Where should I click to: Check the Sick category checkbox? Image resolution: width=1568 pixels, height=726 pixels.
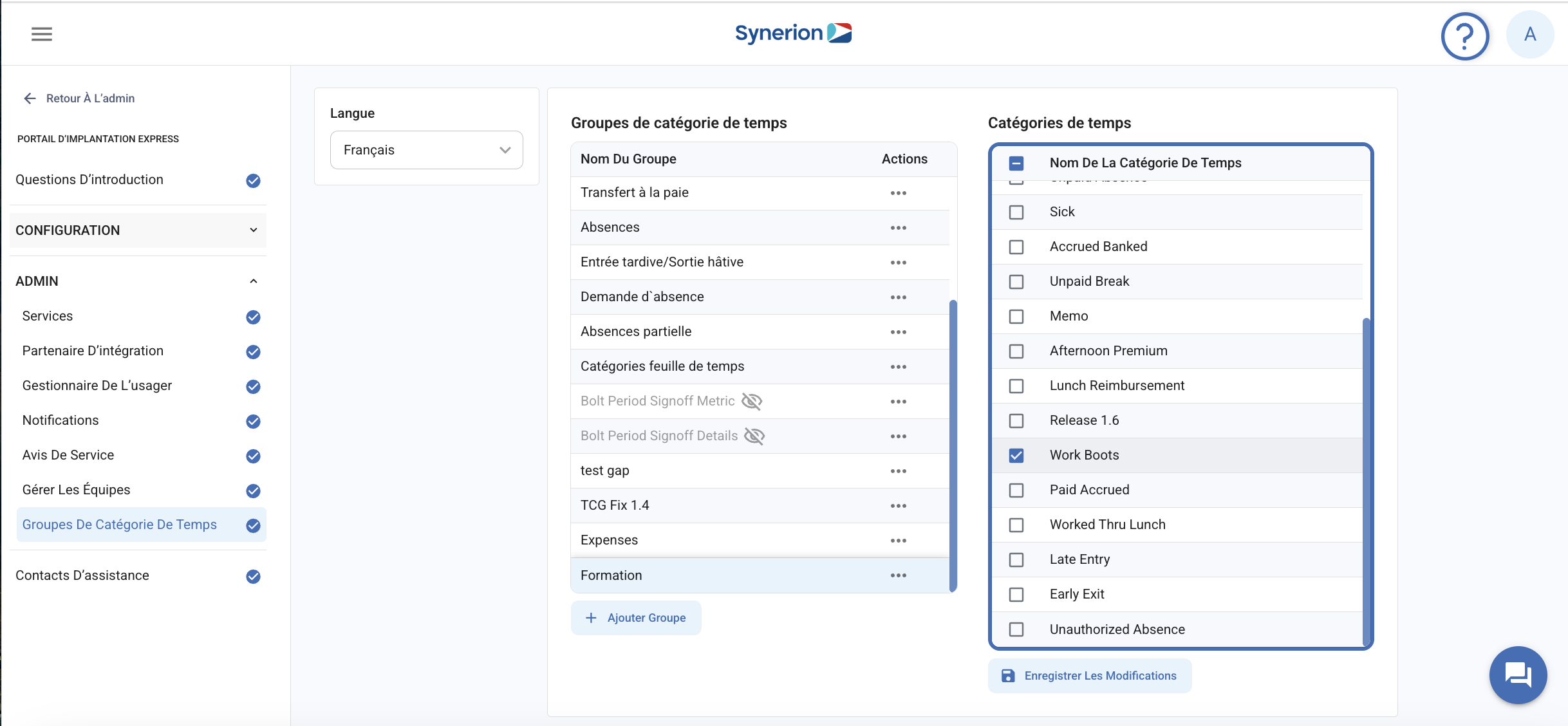click(x=1016, y=212)
